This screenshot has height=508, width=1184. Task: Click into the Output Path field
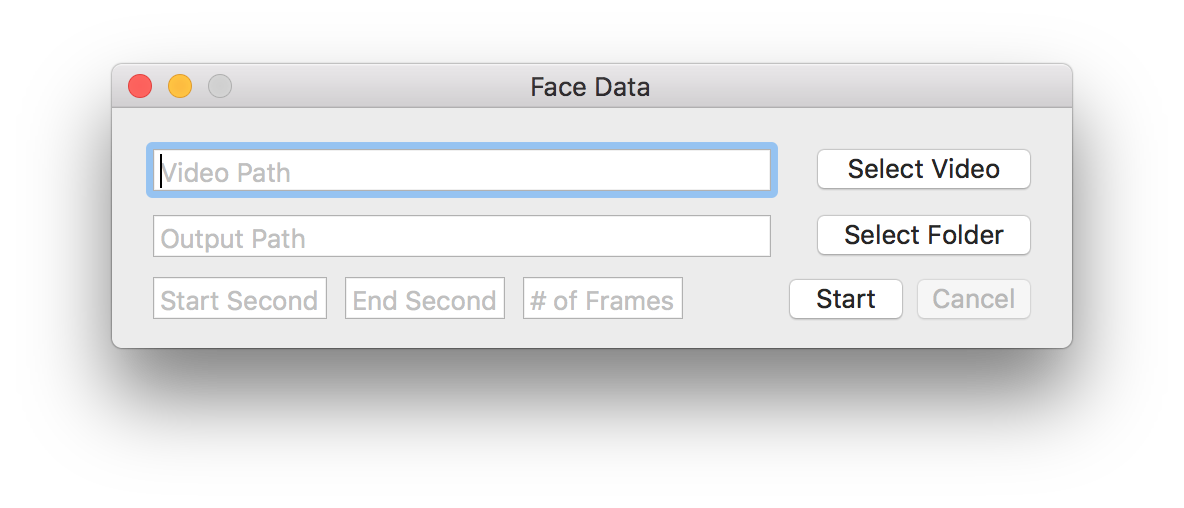coord(462,237)
